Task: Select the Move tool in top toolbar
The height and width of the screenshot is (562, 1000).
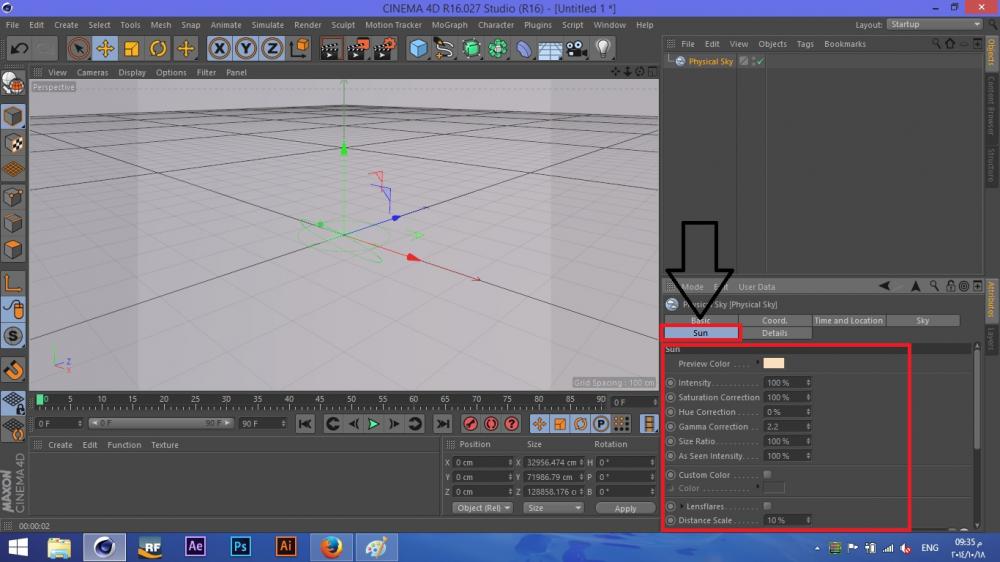Action: (x=105, y=48)
